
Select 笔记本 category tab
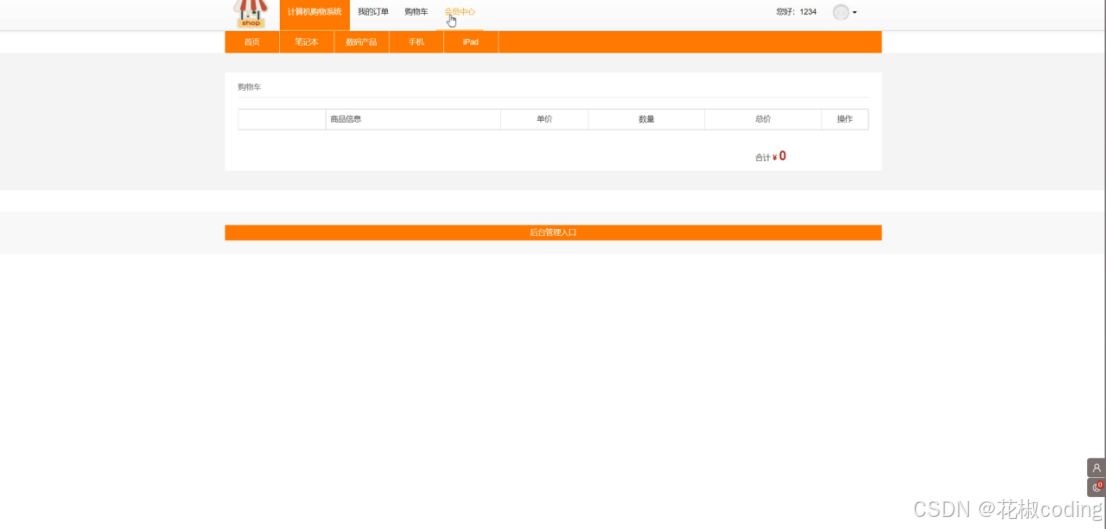pyautogui.click(x=307, y=42)
